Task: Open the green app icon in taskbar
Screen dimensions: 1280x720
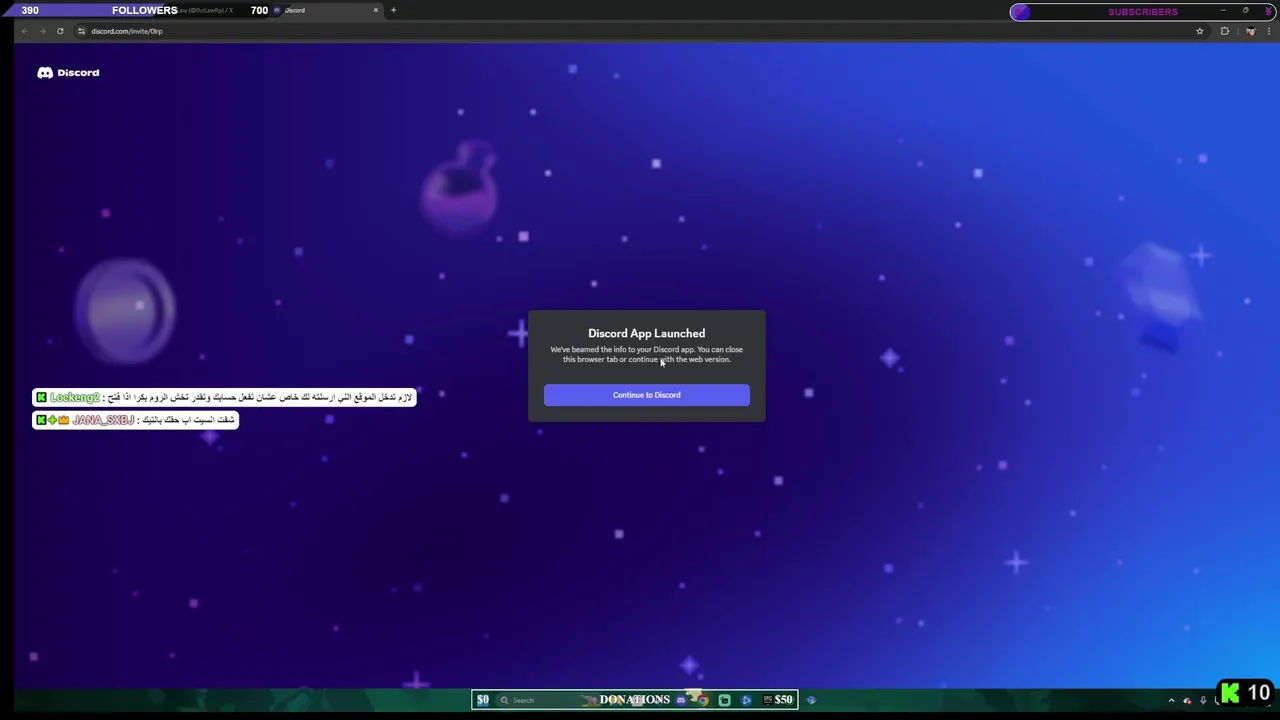Action: [x=724, y=700]
